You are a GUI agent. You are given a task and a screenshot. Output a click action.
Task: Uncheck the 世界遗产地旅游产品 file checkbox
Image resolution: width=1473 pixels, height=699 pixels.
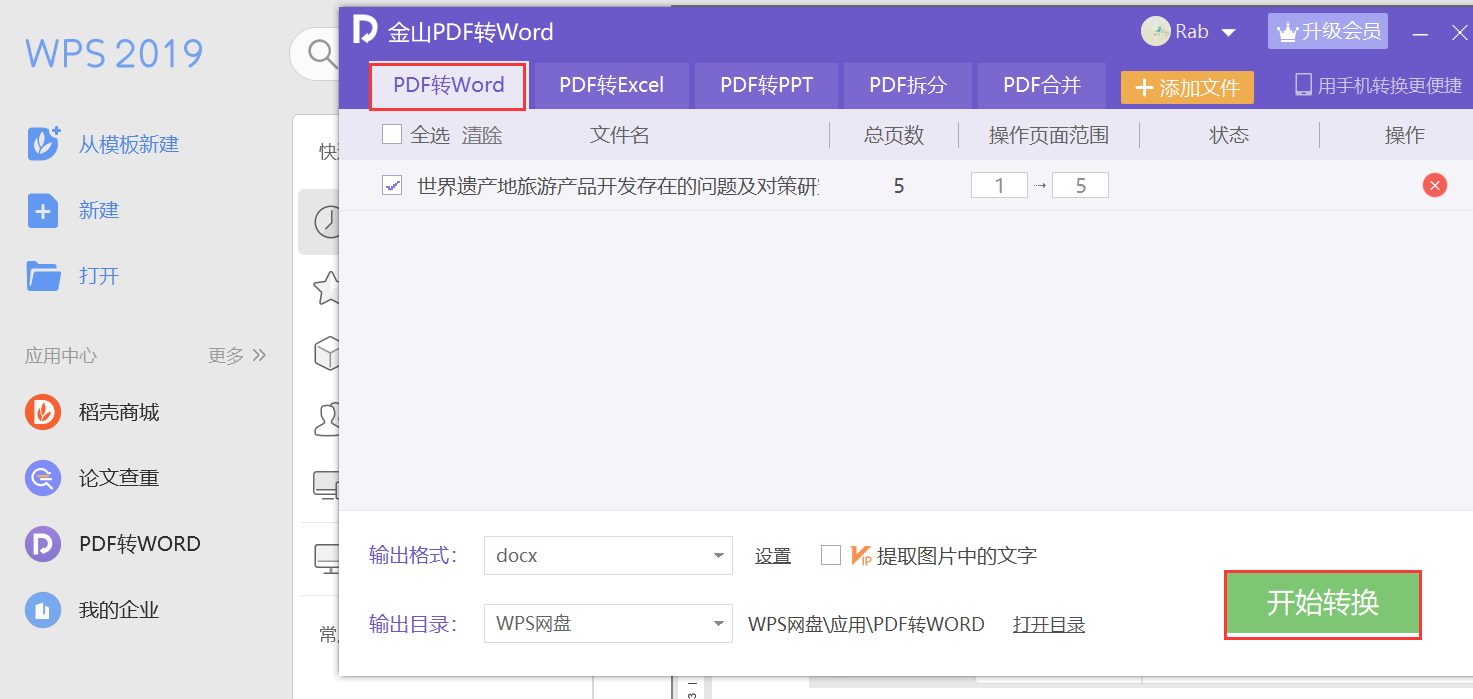392,185
